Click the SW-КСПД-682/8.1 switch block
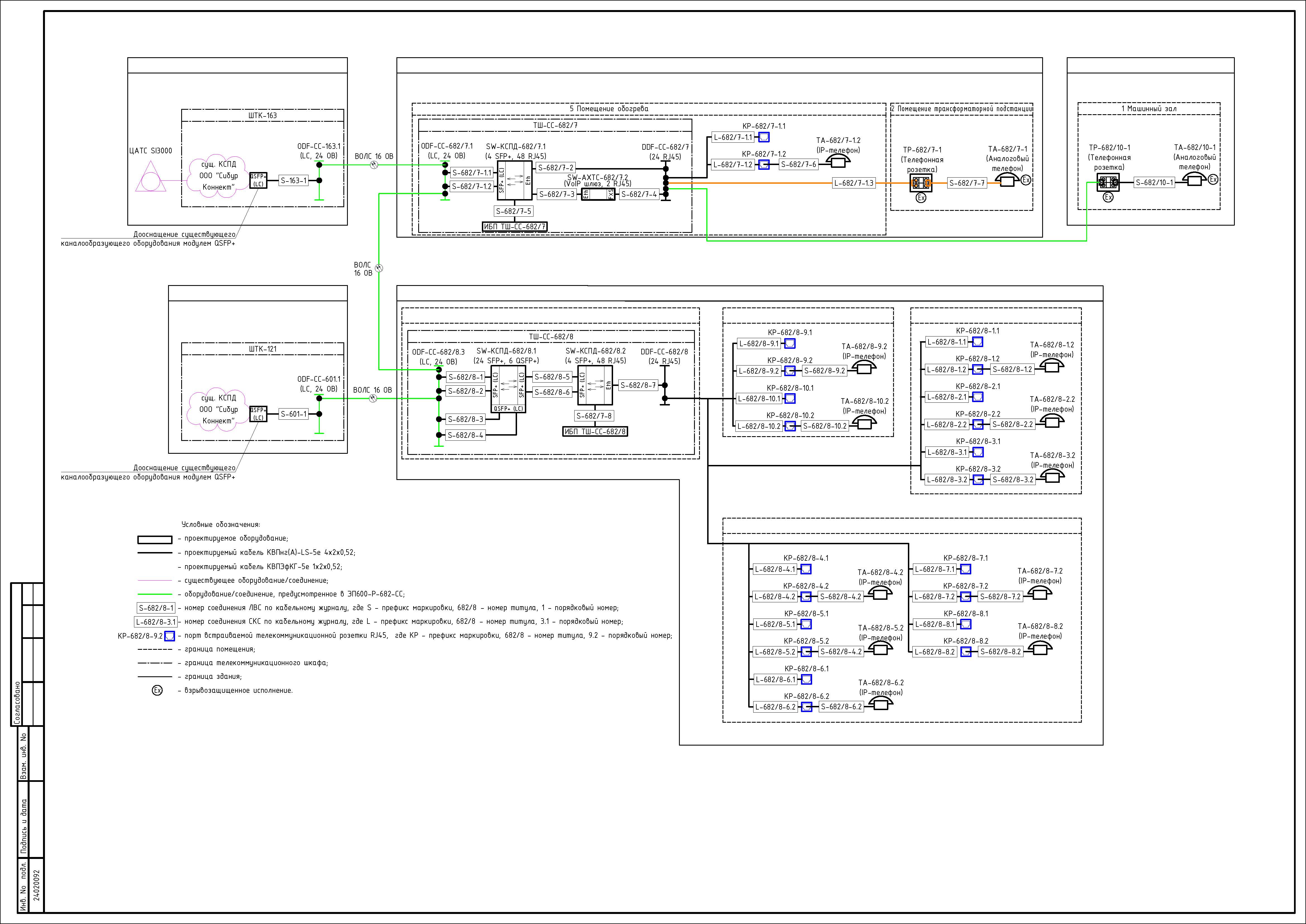 (508, 389)
